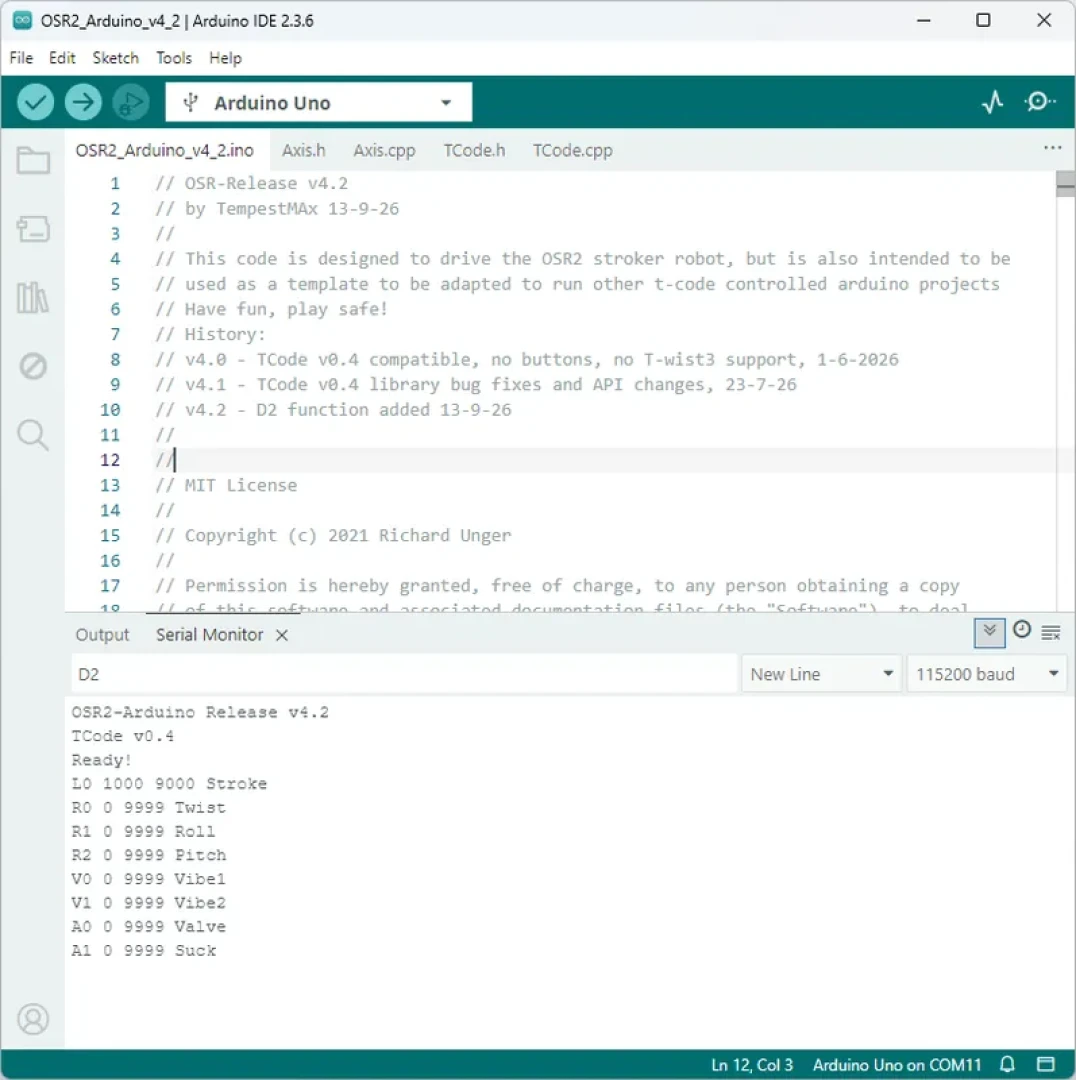Toggle timestamp clock icon in Serial Monitor
The height and width of the screenshot is (1080, 1076).
coord(1022,630)
